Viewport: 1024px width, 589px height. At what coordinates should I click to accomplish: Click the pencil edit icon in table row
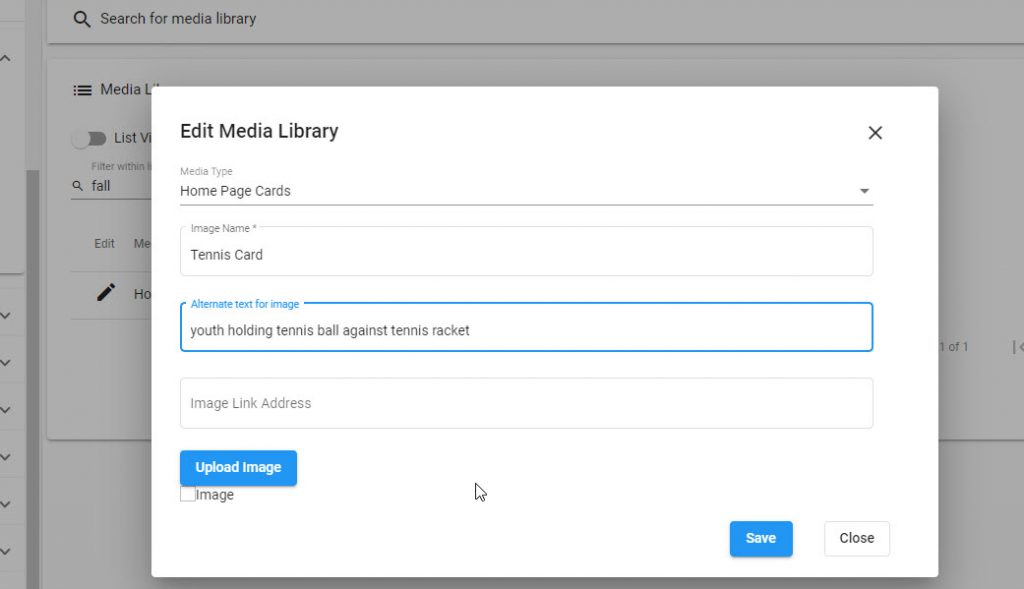106,293
